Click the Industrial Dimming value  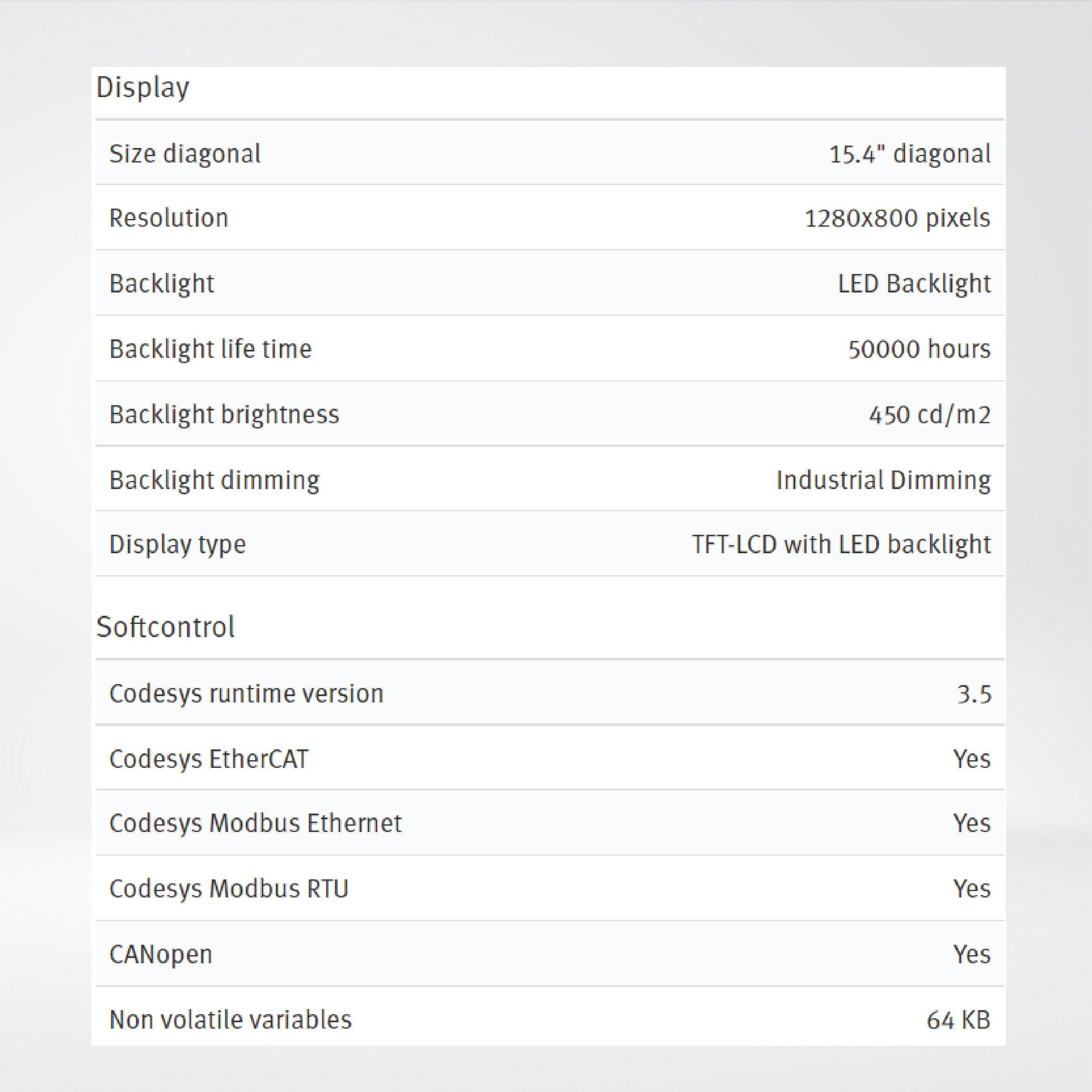pos(883,480)
